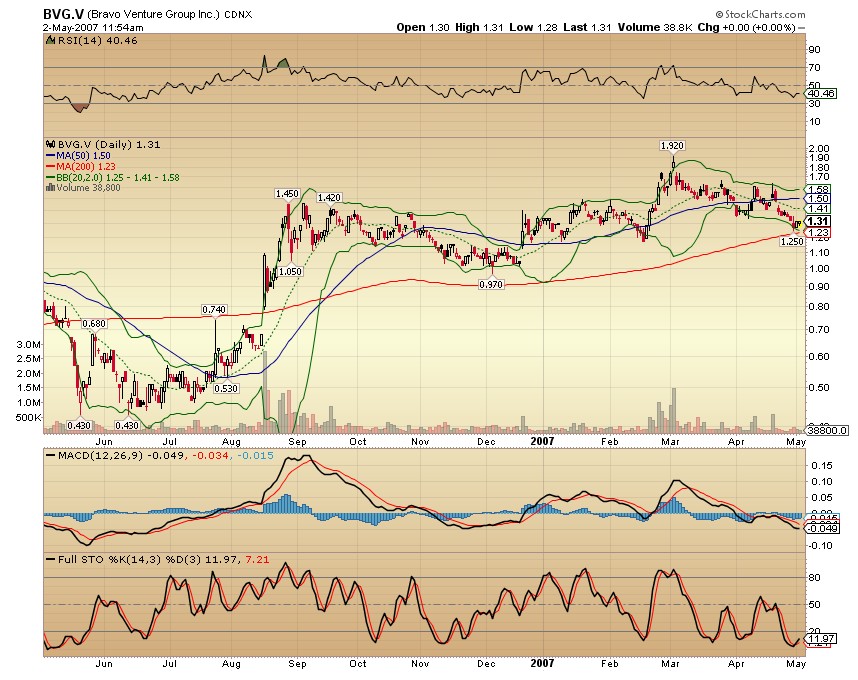Click the 0.530 price label
Viewport: 858px width, 680px height.
coord(226,388)
